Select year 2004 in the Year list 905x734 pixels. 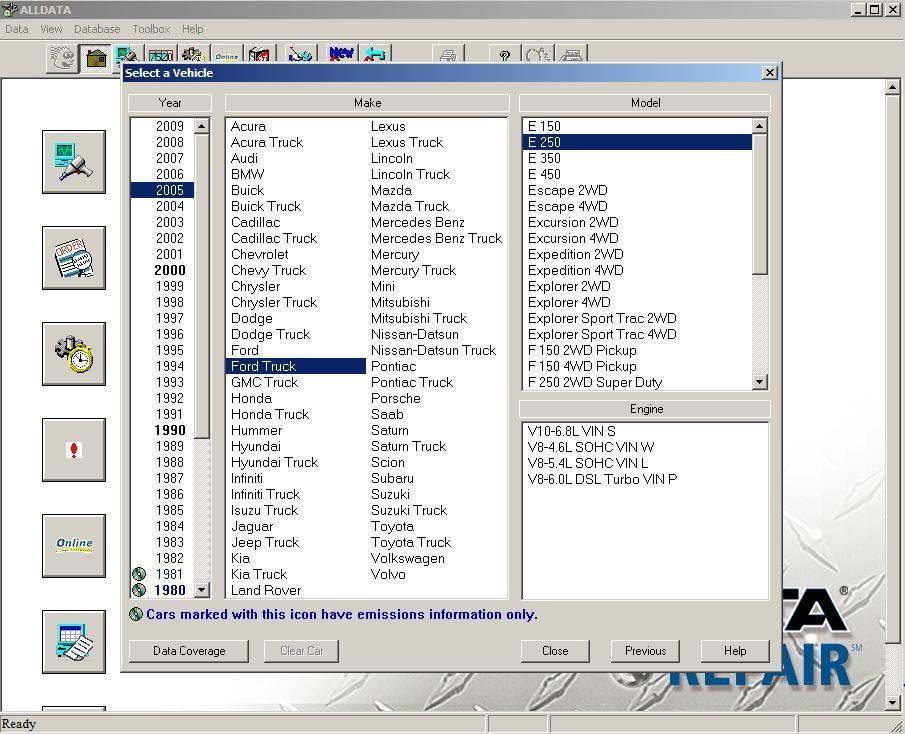click(170, 206)
